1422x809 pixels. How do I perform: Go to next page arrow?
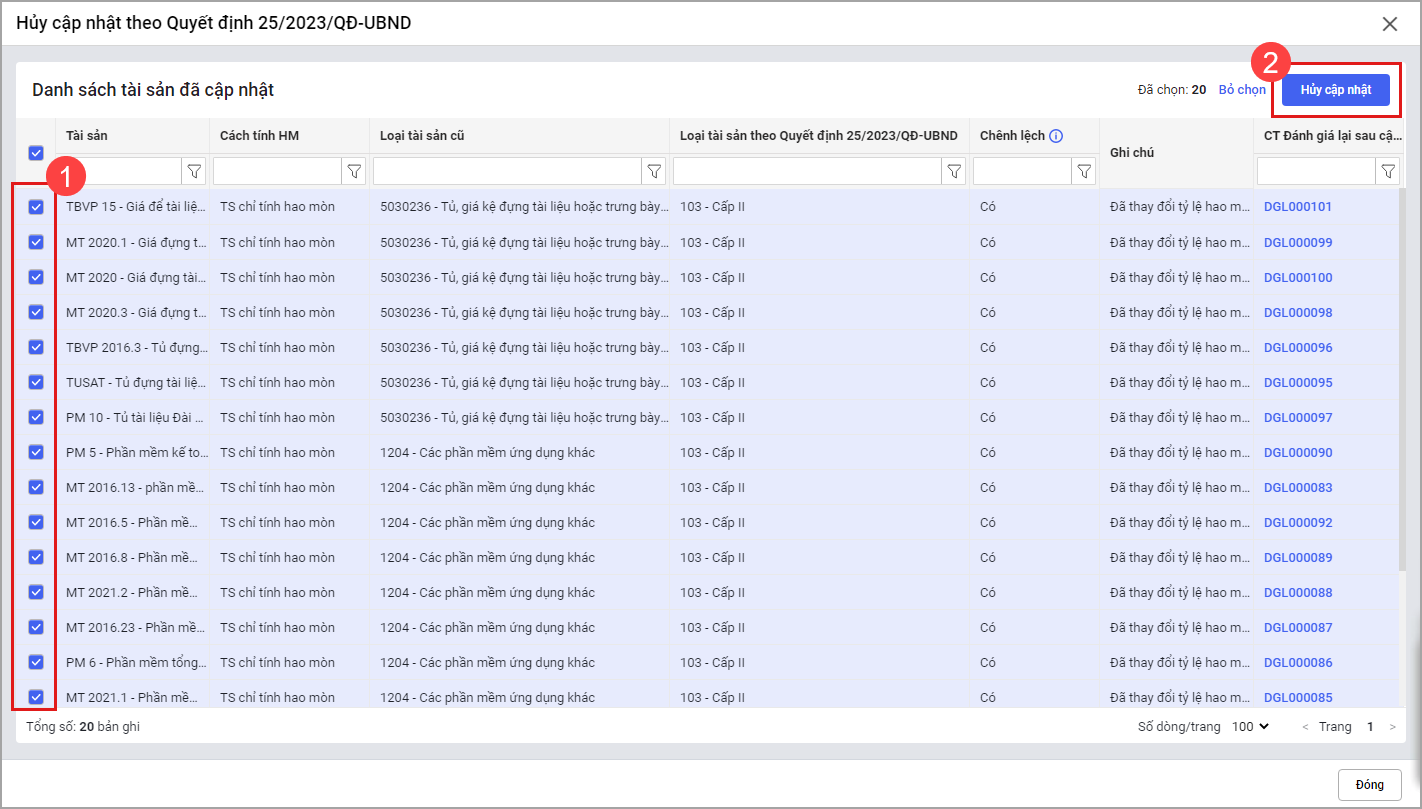pos(1392,727)
